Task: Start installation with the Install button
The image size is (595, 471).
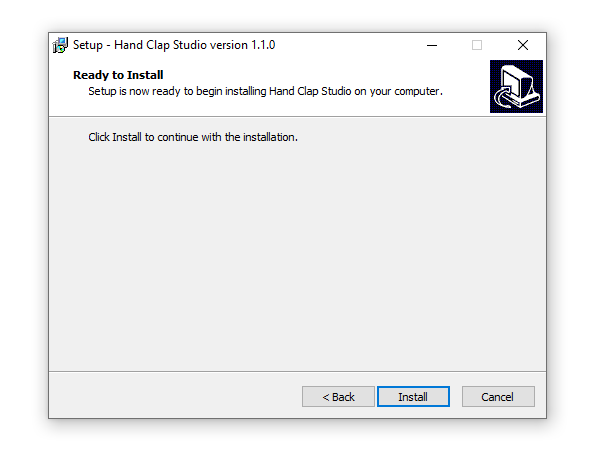Action: [x=413, y=397]
